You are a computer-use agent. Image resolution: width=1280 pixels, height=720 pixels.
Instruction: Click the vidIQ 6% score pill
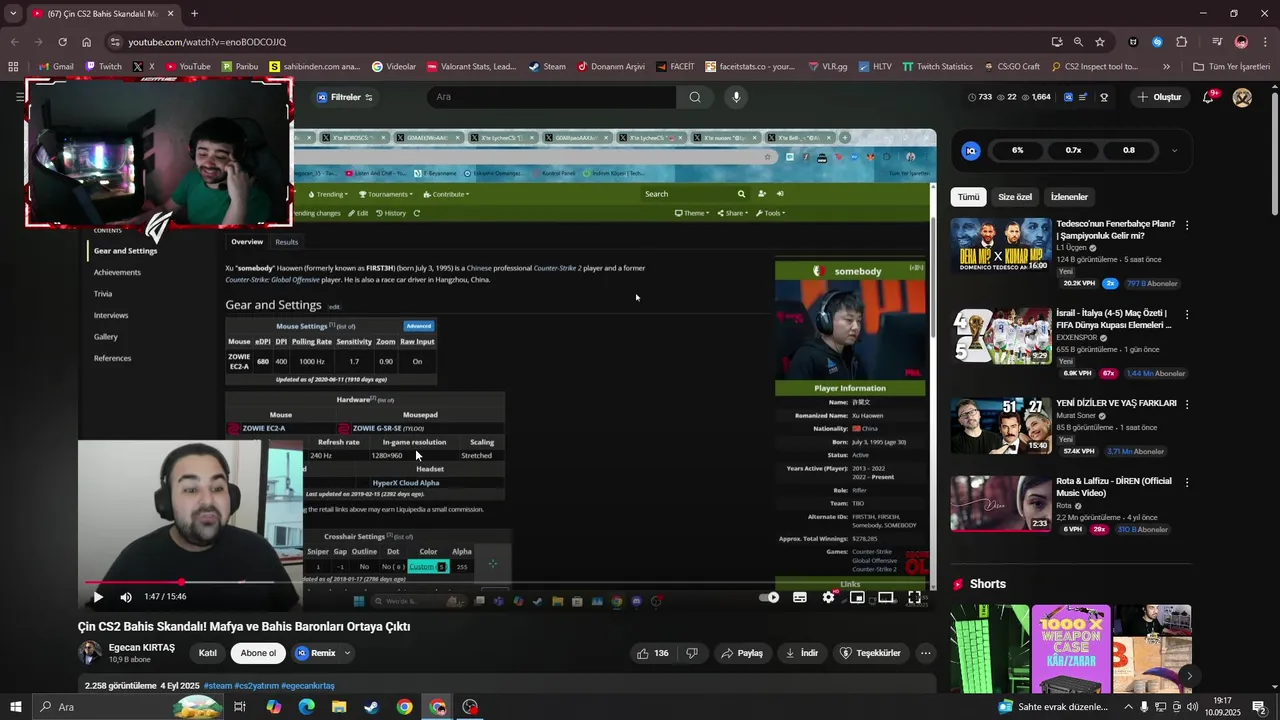1017,150
